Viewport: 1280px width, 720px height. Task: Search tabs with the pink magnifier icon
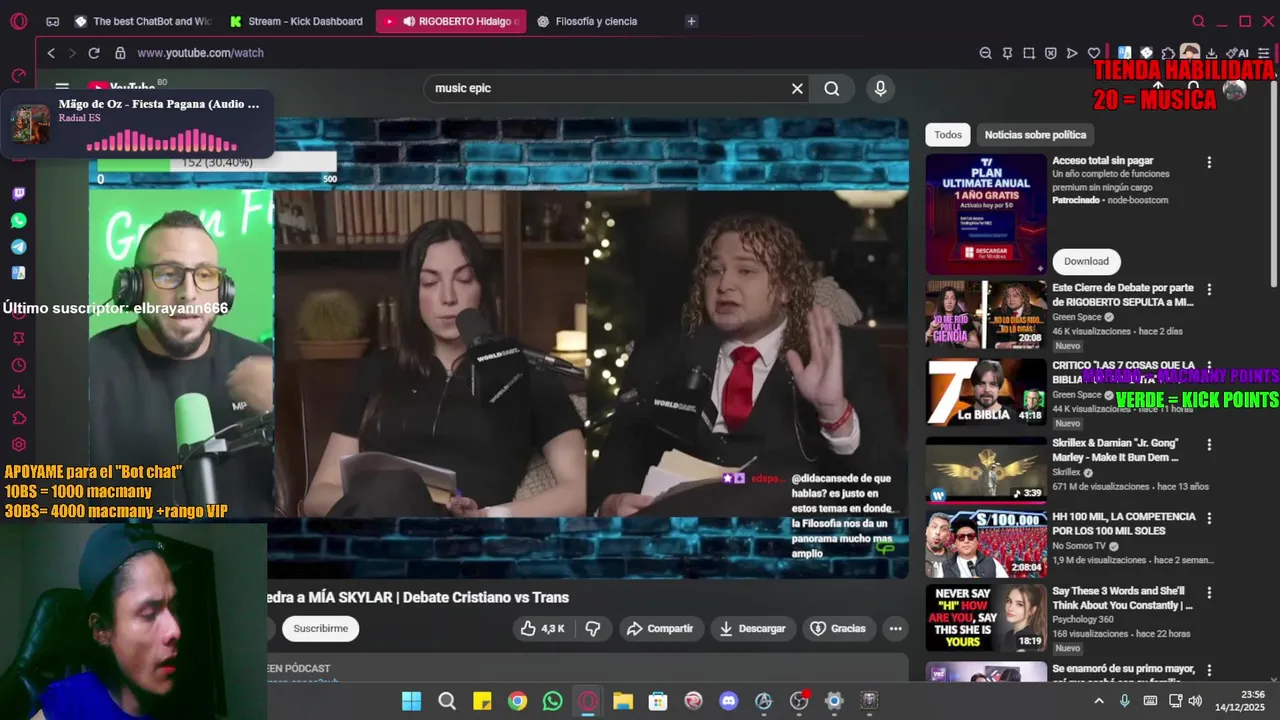coord(1198,21)
